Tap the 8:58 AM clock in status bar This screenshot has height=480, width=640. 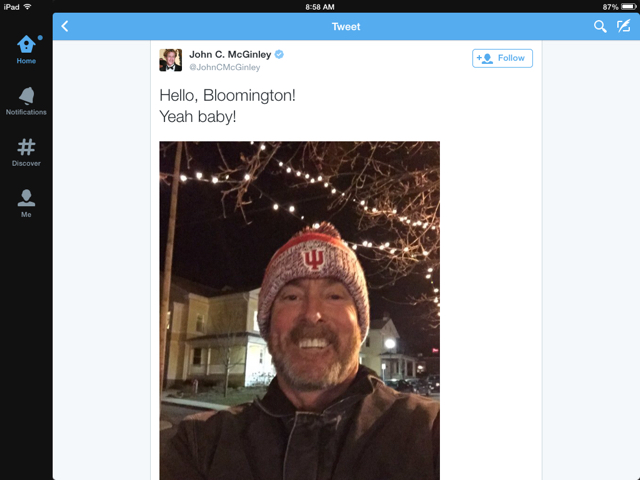pos(320,6)
